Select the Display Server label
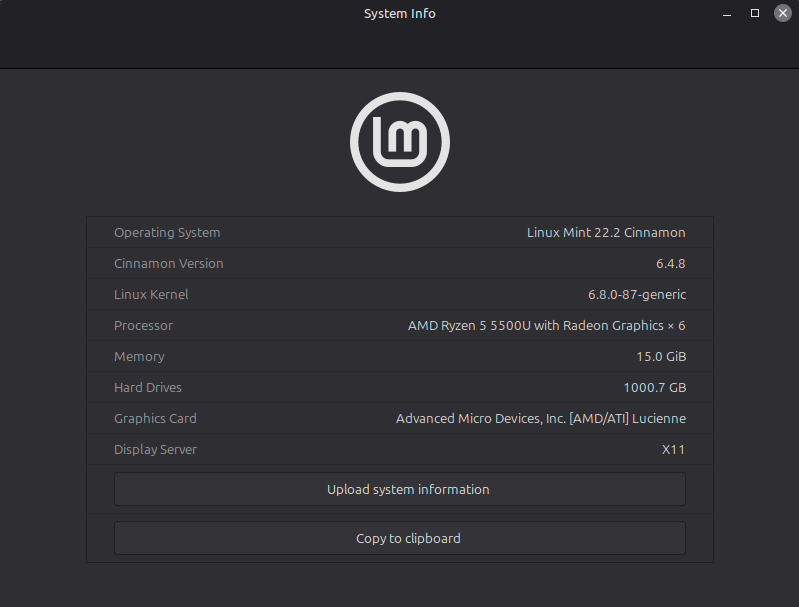This screenshot has height=607, width=799. (x=155, y=450)
